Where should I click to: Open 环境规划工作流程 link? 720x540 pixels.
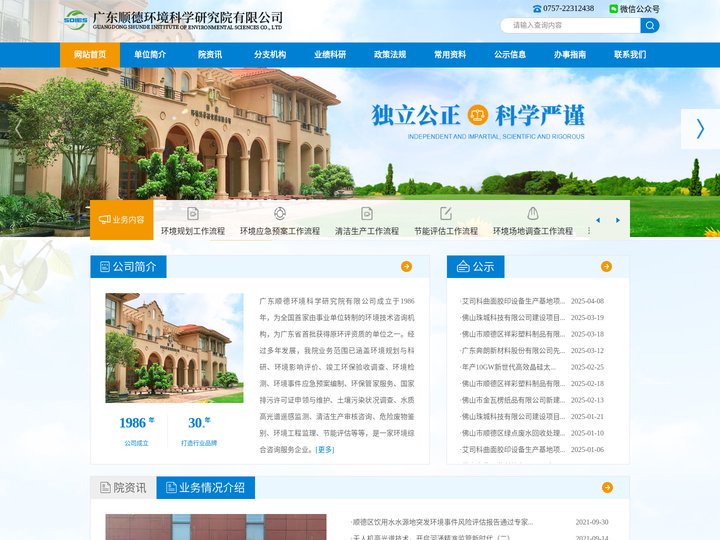(x=193, y=231)
